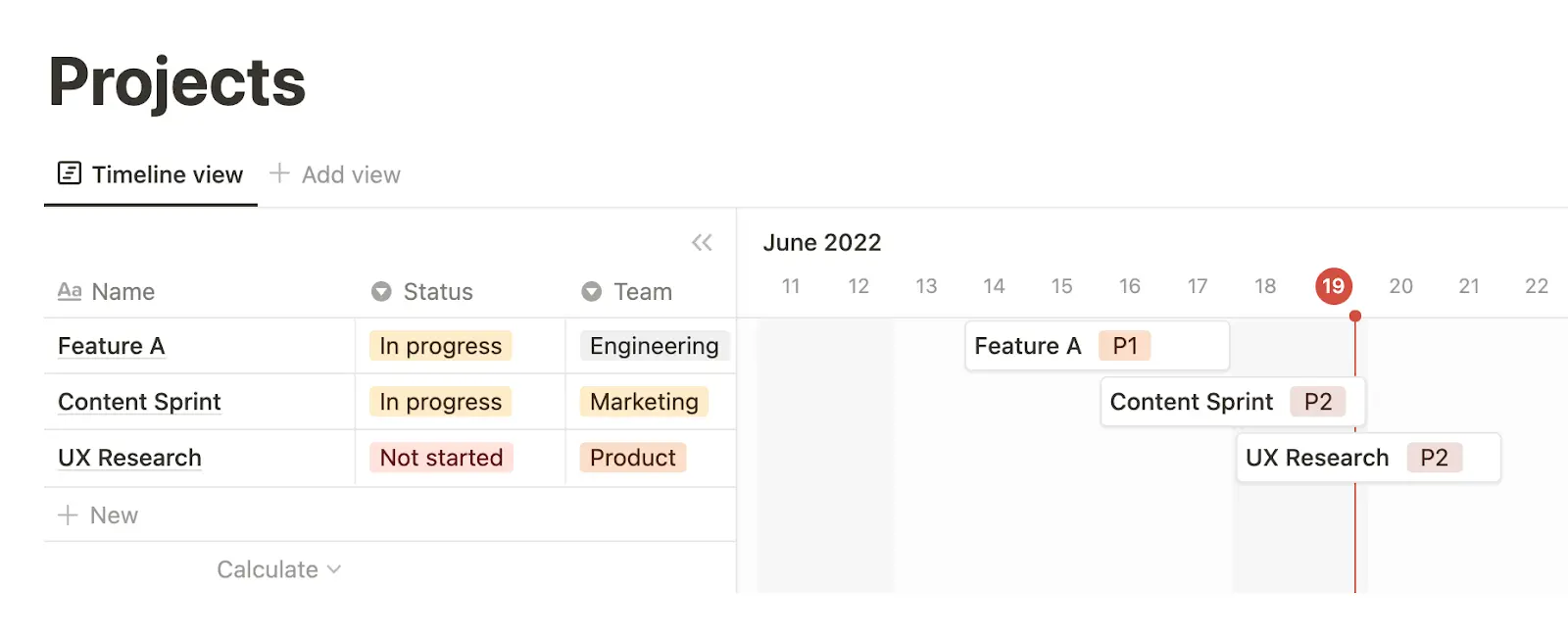1568x637 pixels.
Task: Click the Timeline view tab icon
Action: pos(69,173)
